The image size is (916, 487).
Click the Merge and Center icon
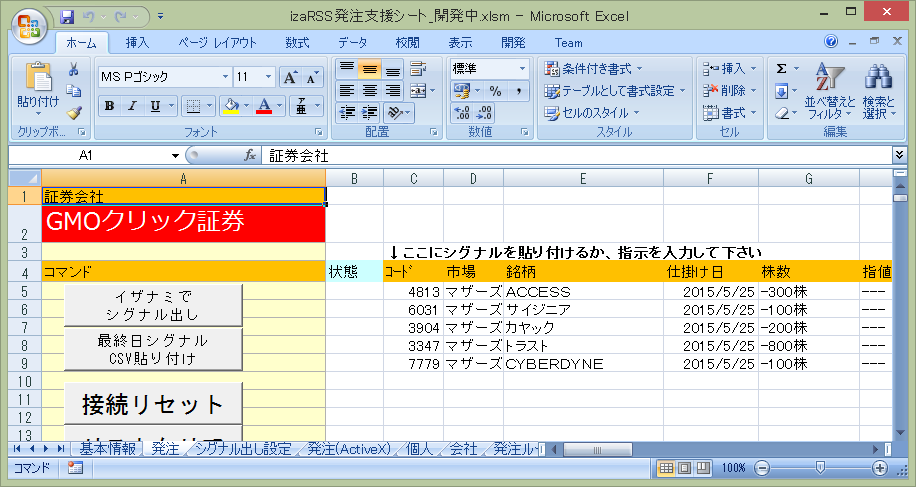pos(418,91)
